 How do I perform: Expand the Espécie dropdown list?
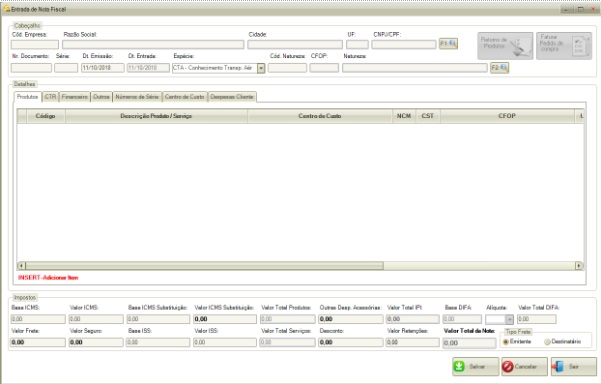tap(261, 68)
